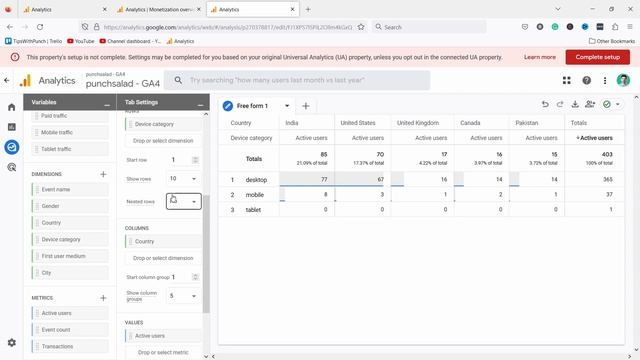Viewport: 640px width, 360px height.
Task: Go back with the Analytics back arrow
Action: click(7, 80)
